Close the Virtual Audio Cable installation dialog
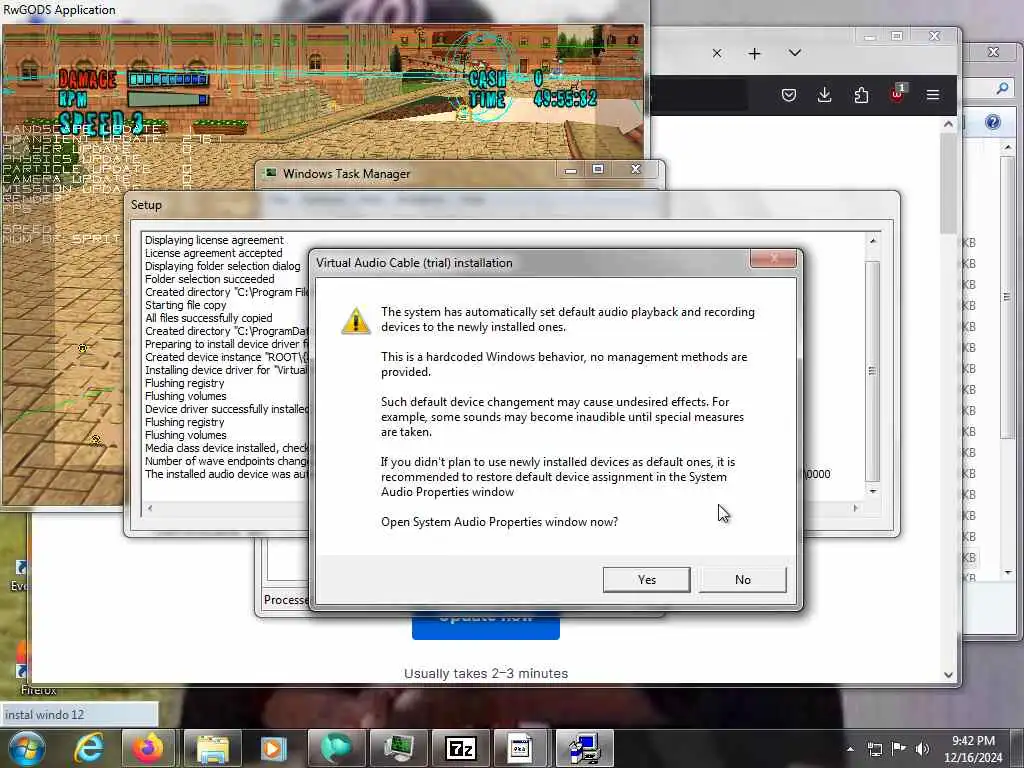The height and width of the screenshot is (768, 1024). click(x=773, y=259)
